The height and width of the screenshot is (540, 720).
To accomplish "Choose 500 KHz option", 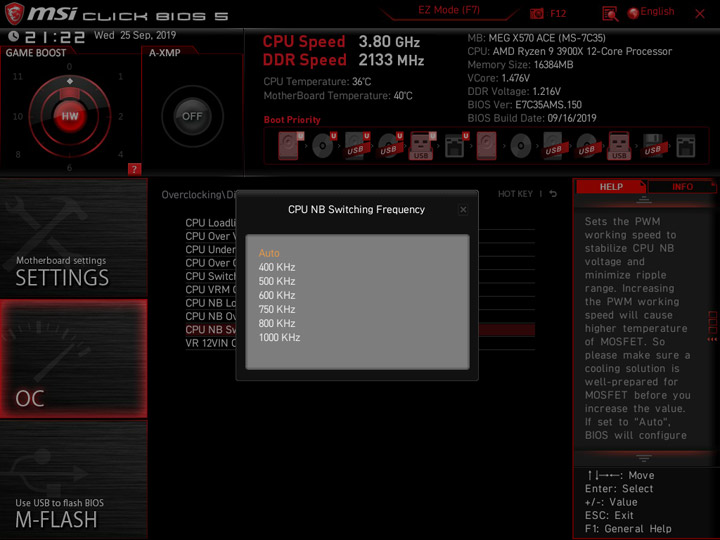I will point(277,281).
